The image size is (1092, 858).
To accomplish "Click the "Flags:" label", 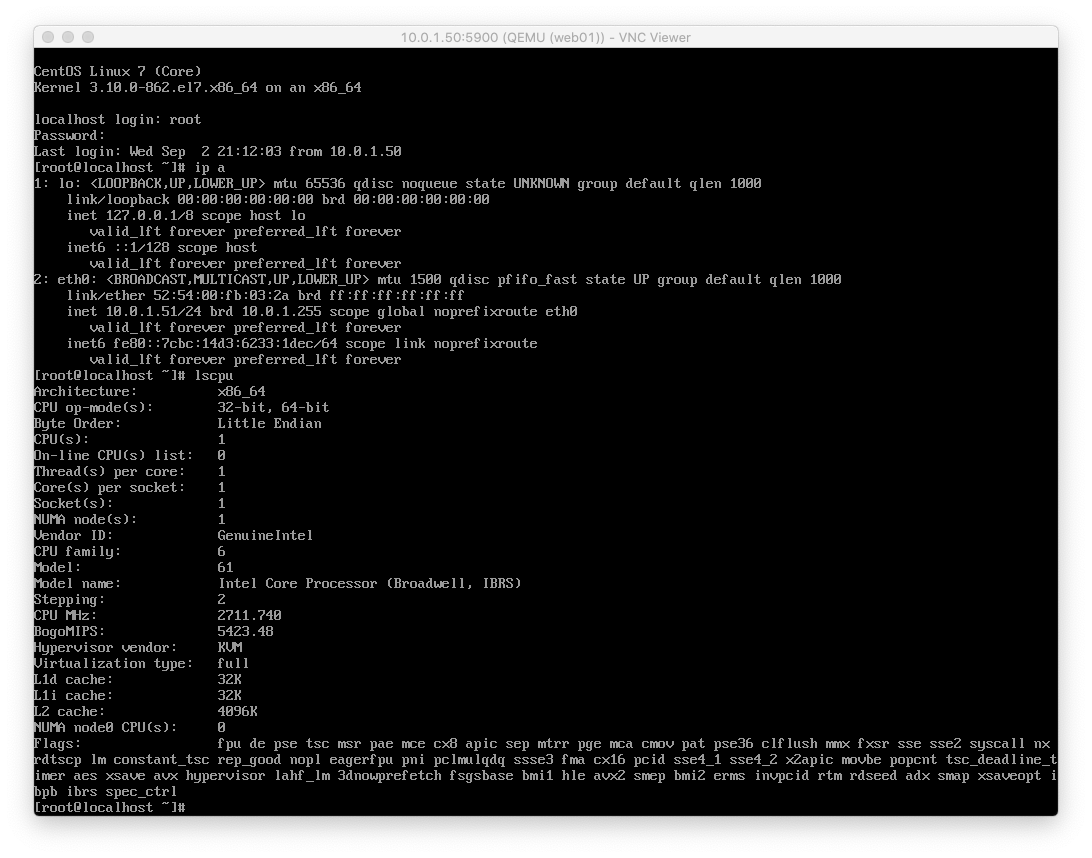I will pyautogui.click(x=57, y=744).
